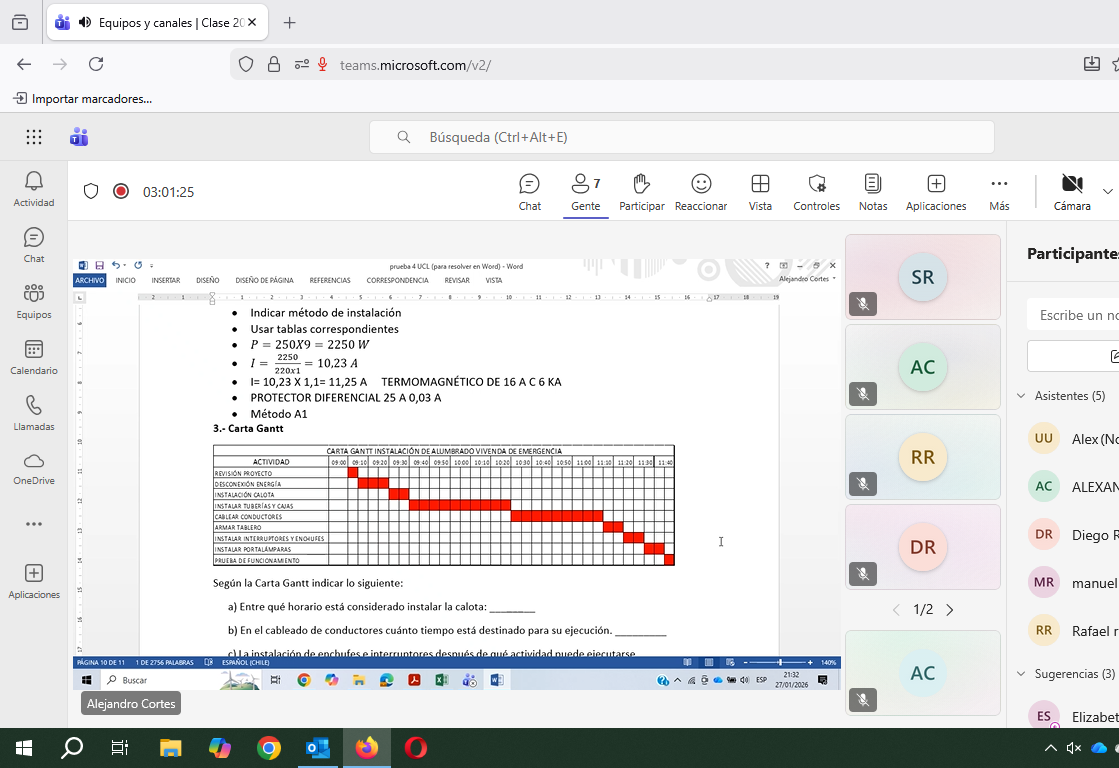
Task: Collapse the Asistentes (5) list
Action: pyautogui.click(x=1021, y=396)
